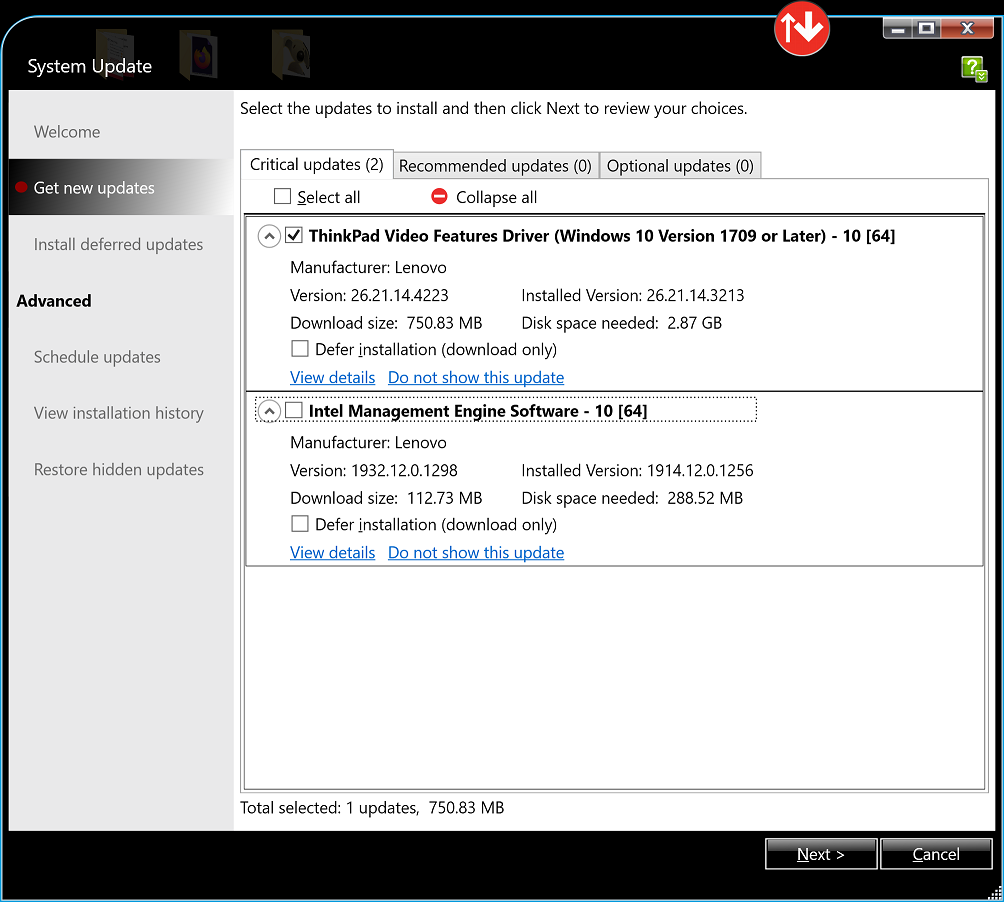This screenshot has width=1004, height=902.
Task: Check Intel Management Engine Software update
Action: [294, 410]
